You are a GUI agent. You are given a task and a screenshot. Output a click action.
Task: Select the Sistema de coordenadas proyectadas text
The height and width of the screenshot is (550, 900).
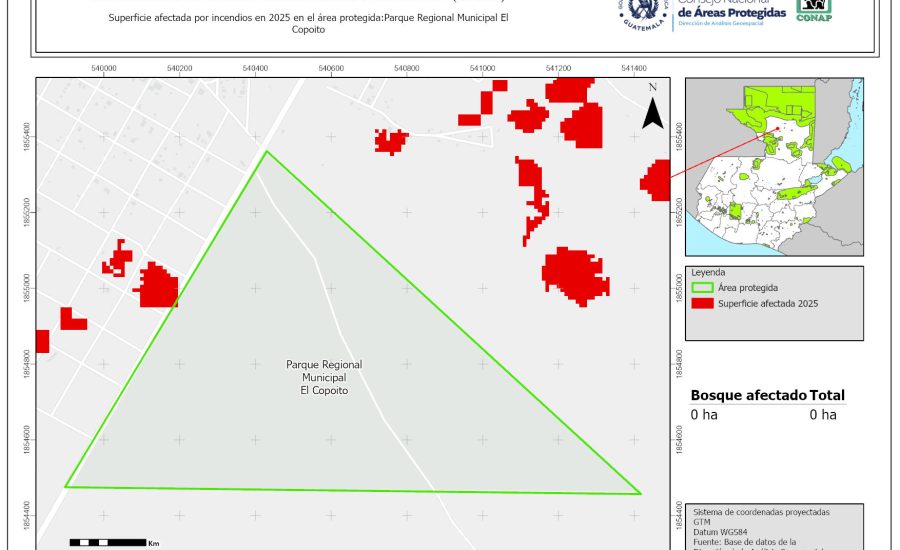click(x=760, y=512)
